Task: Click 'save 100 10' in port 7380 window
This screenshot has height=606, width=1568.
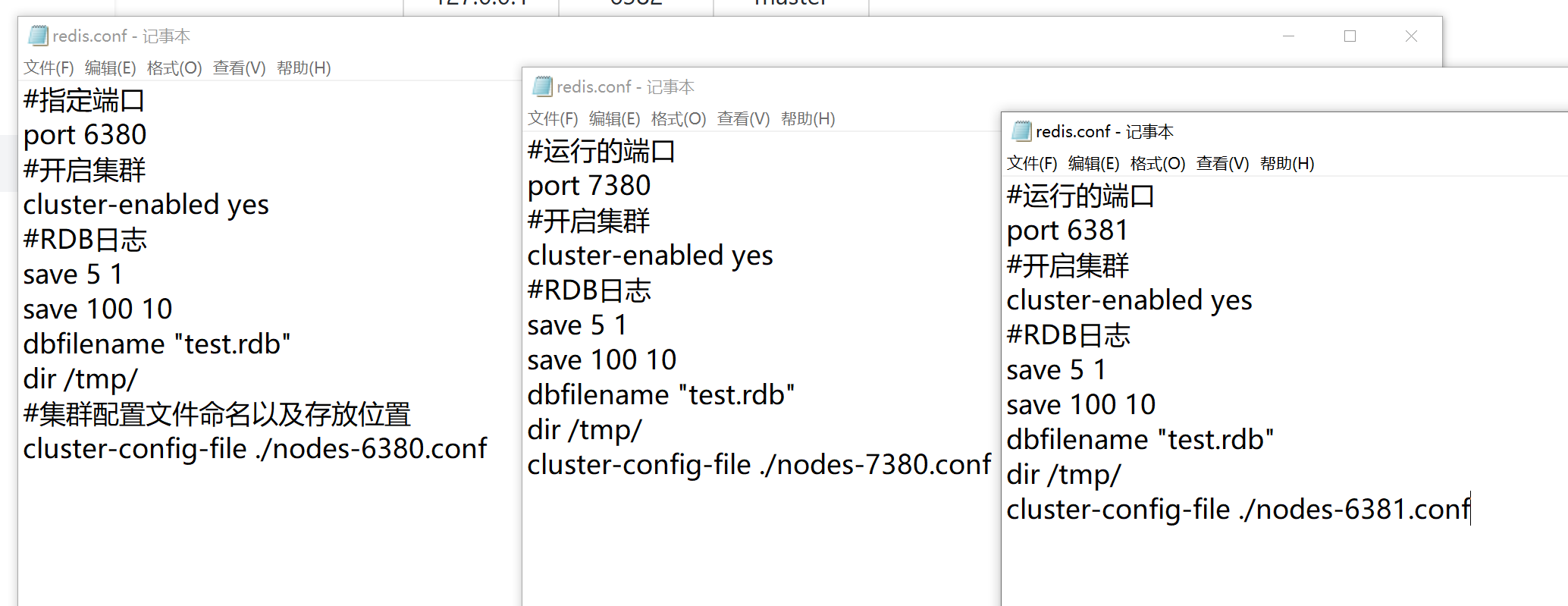Action: (x=602, y=360)
